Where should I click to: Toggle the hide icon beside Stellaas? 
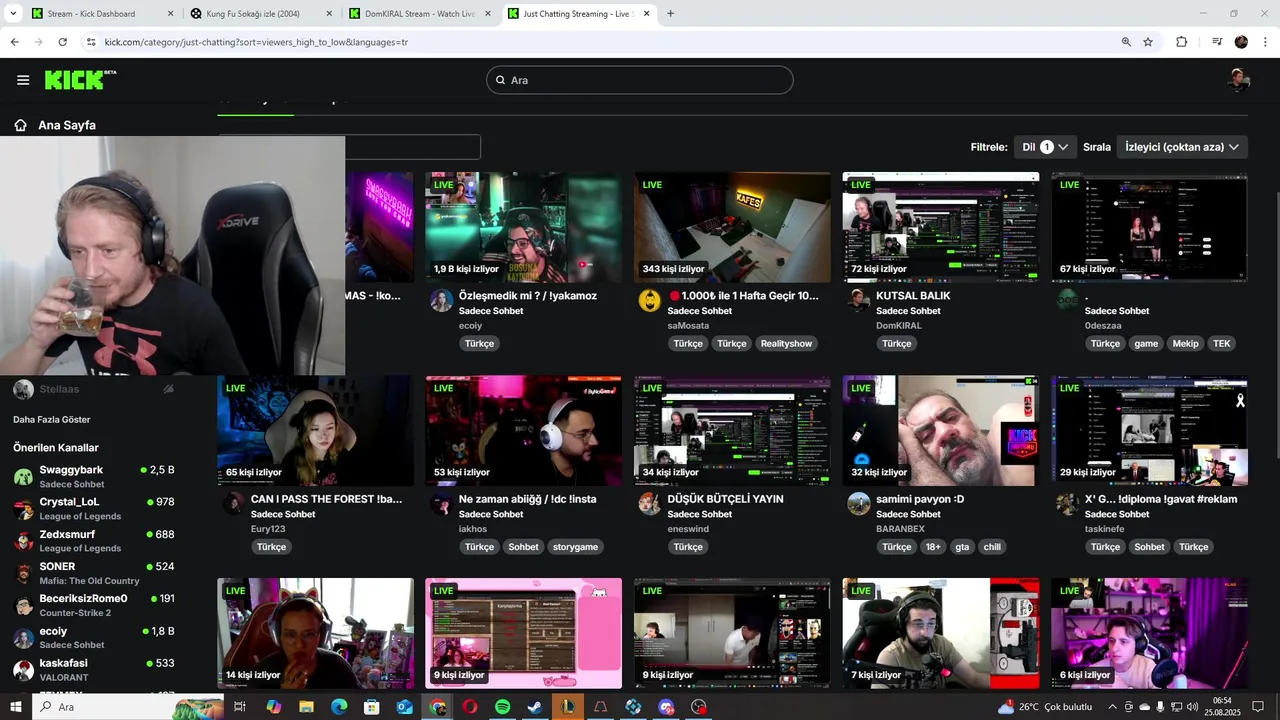tap(168, 389)
